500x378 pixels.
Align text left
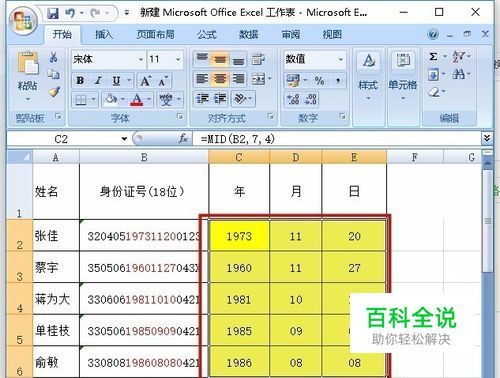tap(202, 79)
